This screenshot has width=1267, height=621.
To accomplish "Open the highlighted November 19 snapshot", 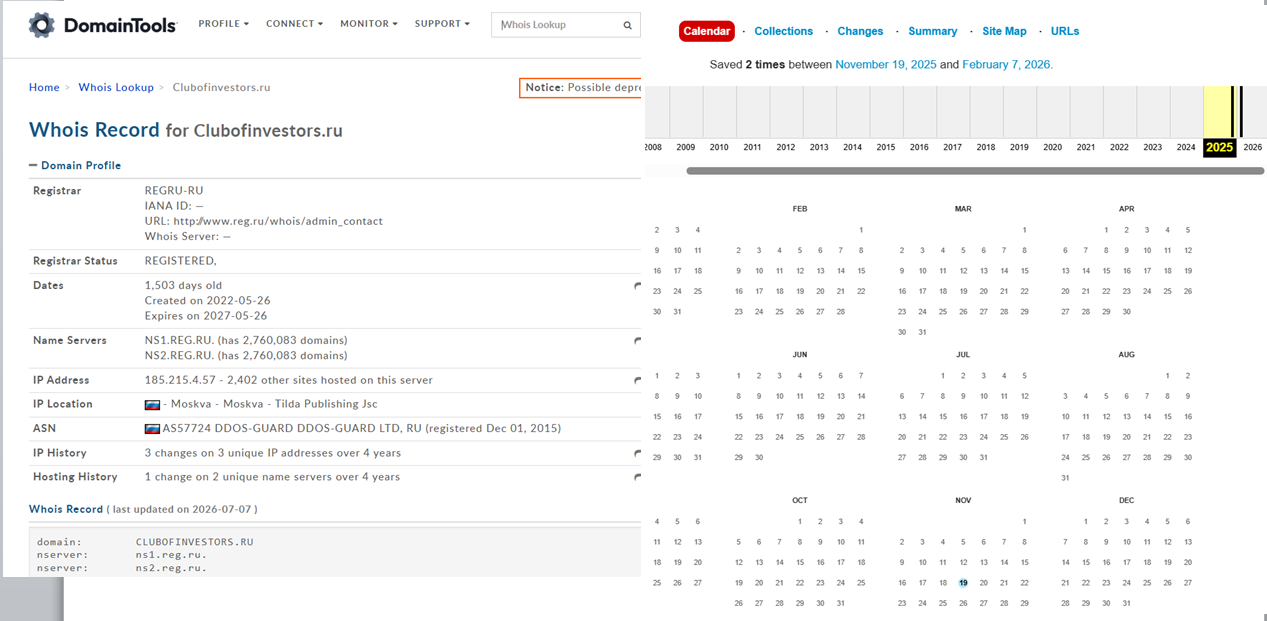I will [x=963, y=583].
